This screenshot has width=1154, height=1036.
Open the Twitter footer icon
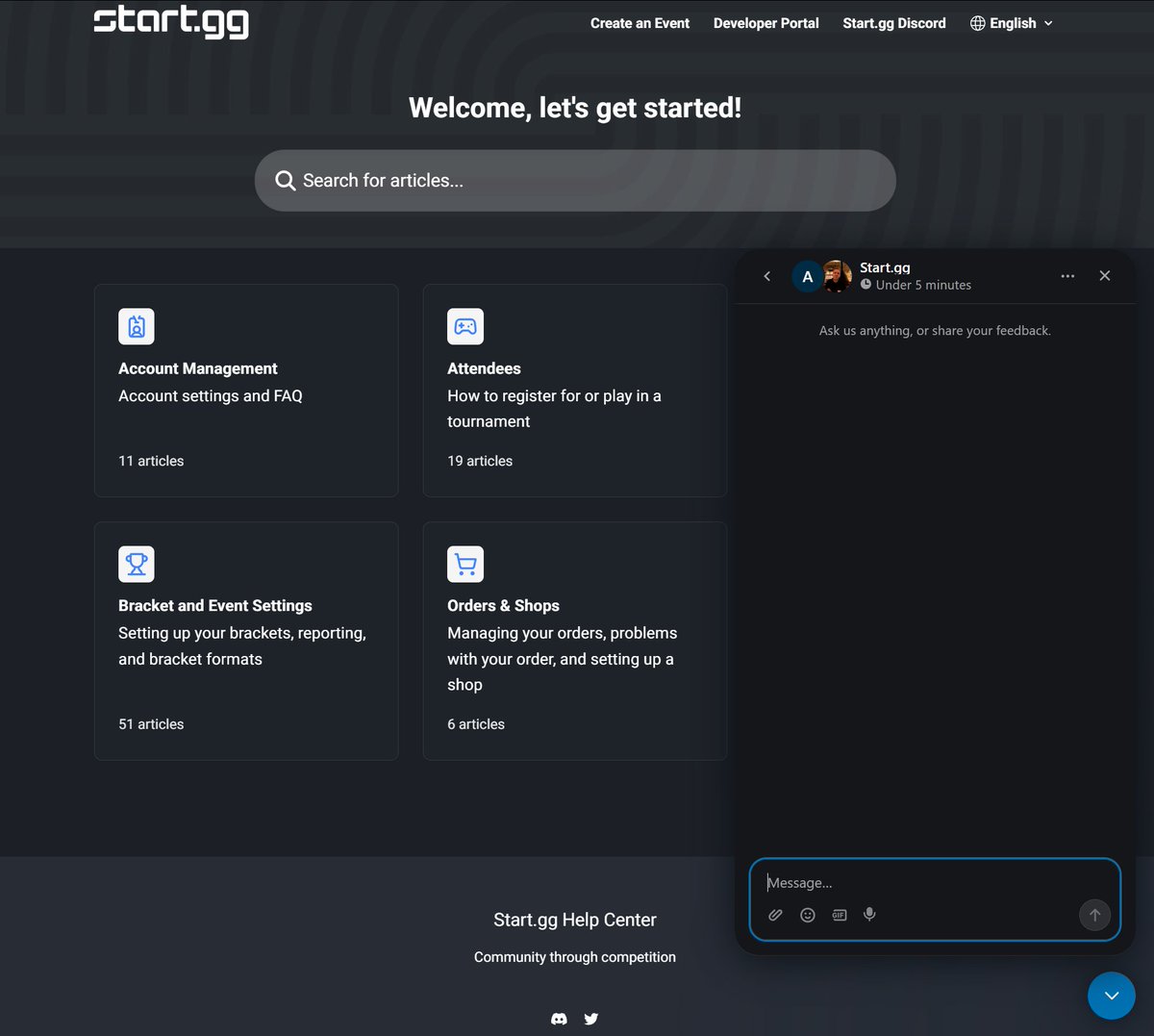click(591, 1019)
